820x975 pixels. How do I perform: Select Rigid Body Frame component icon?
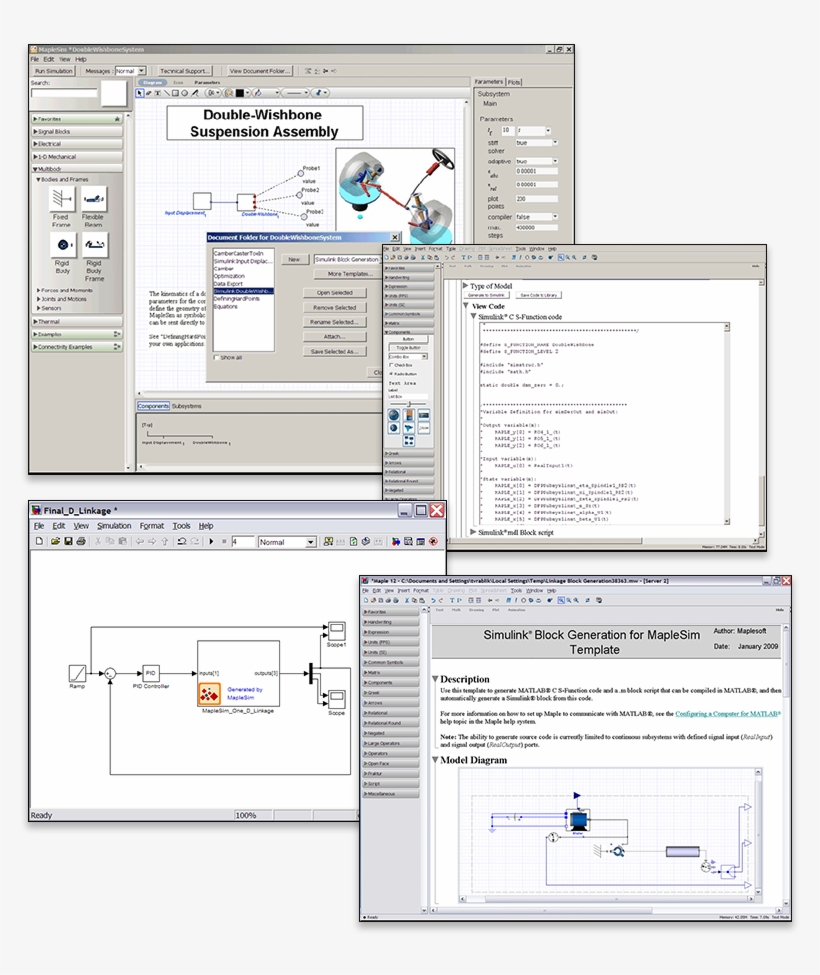click(94, 245)
